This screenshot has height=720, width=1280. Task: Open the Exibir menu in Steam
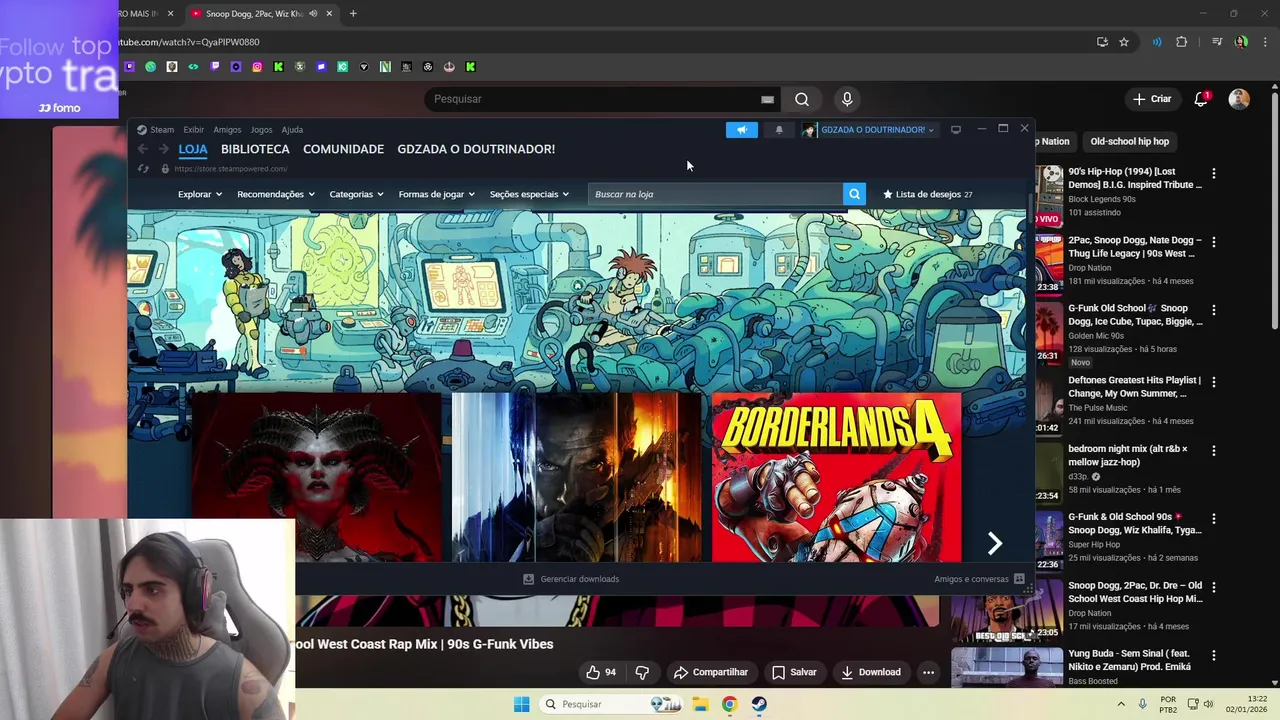(x=193, y=130)
